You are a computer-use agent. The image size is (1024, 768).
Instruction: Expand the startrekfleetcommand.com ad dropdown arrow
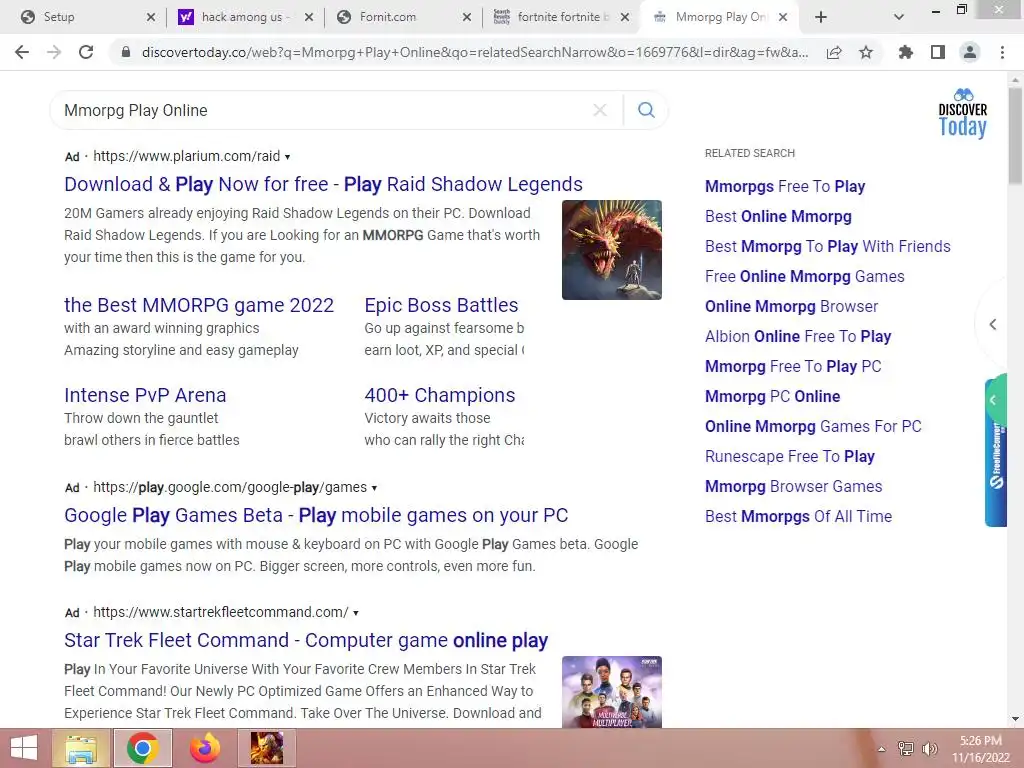coord(356,613)
